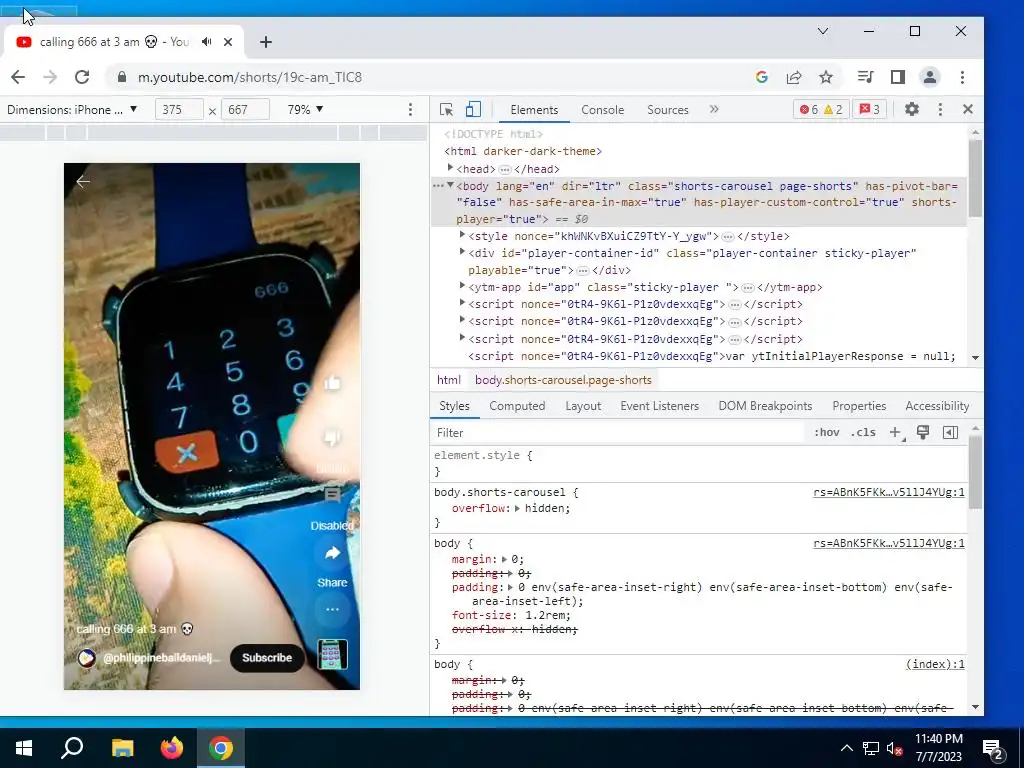Show more DevTools tabs chevron
The image size is (1024, 768).
(x=714, y=109)
